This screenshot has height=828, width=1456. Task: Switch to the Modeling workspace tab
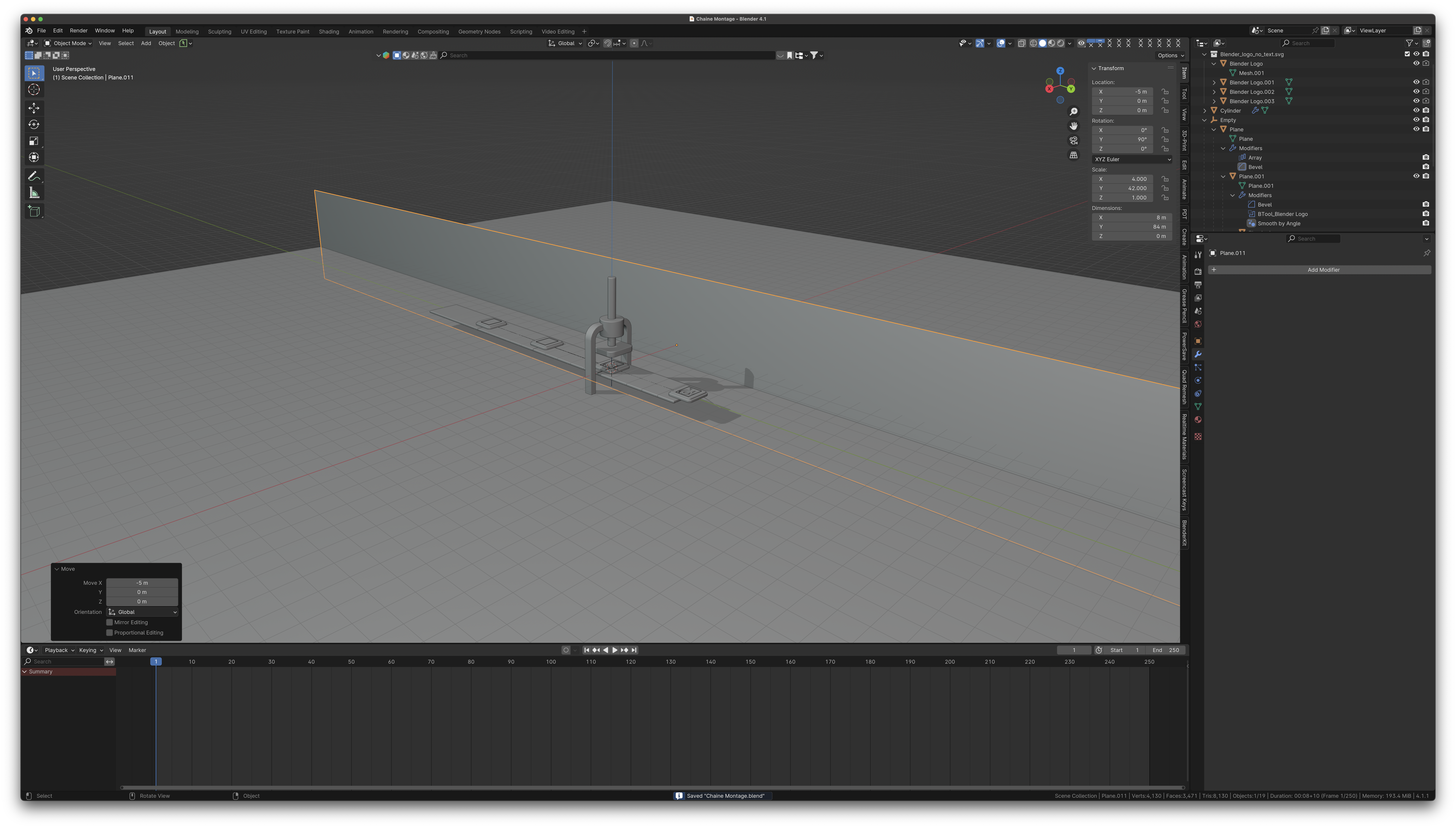[187, 32]
